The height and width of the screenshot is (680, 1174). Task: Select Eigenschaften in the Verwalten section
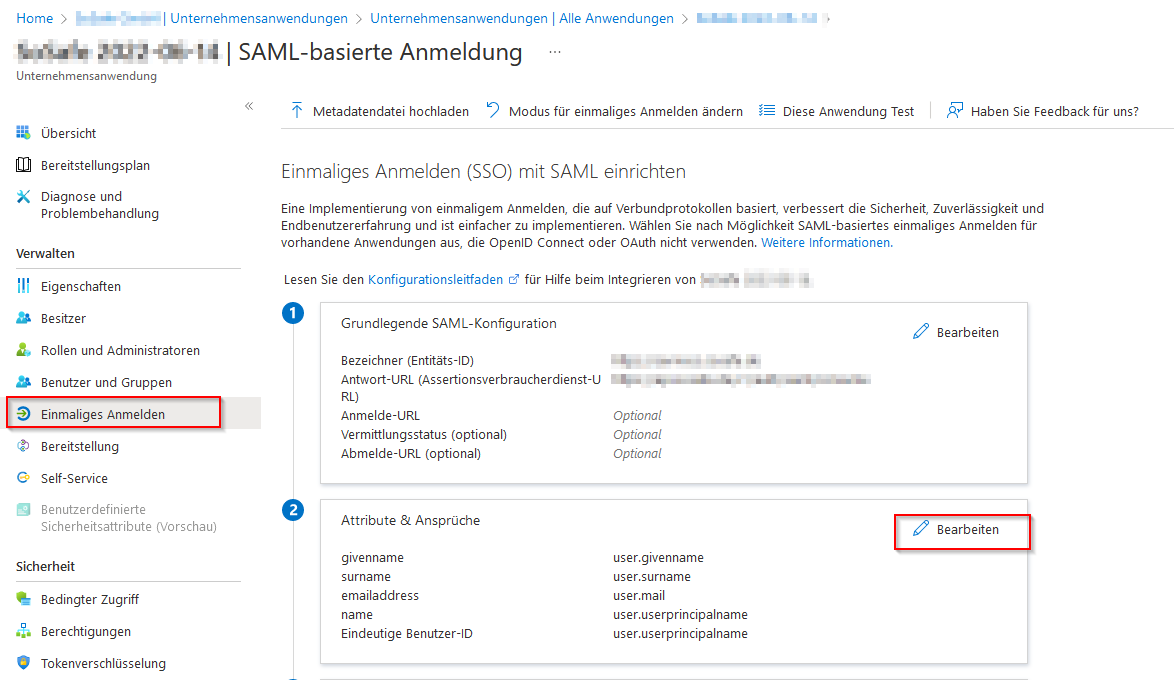coord(80,286)
